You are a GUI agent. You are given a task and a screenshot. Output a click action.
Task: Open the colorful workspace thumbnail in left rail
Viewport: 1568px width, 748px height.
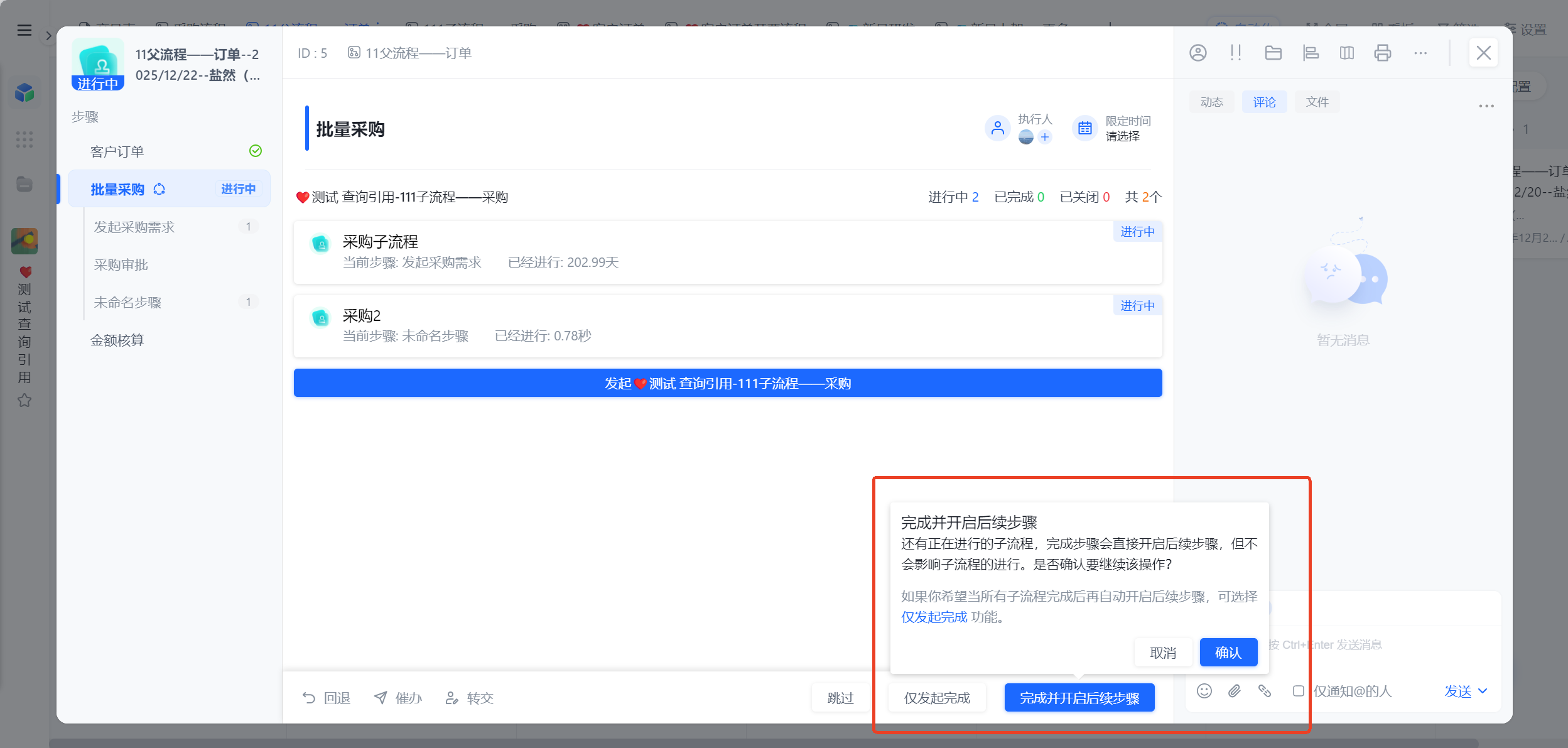pos(24,241)
